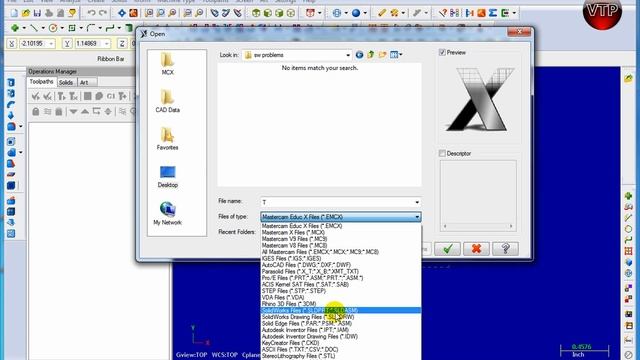Choose Parasolid Files type option
Screen dimensions: 640x360
click(340, 271)
